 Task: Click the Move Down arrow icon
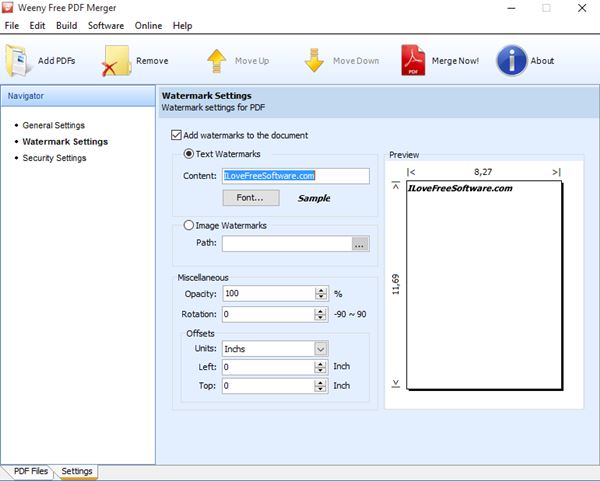click(x=314, y=60)
